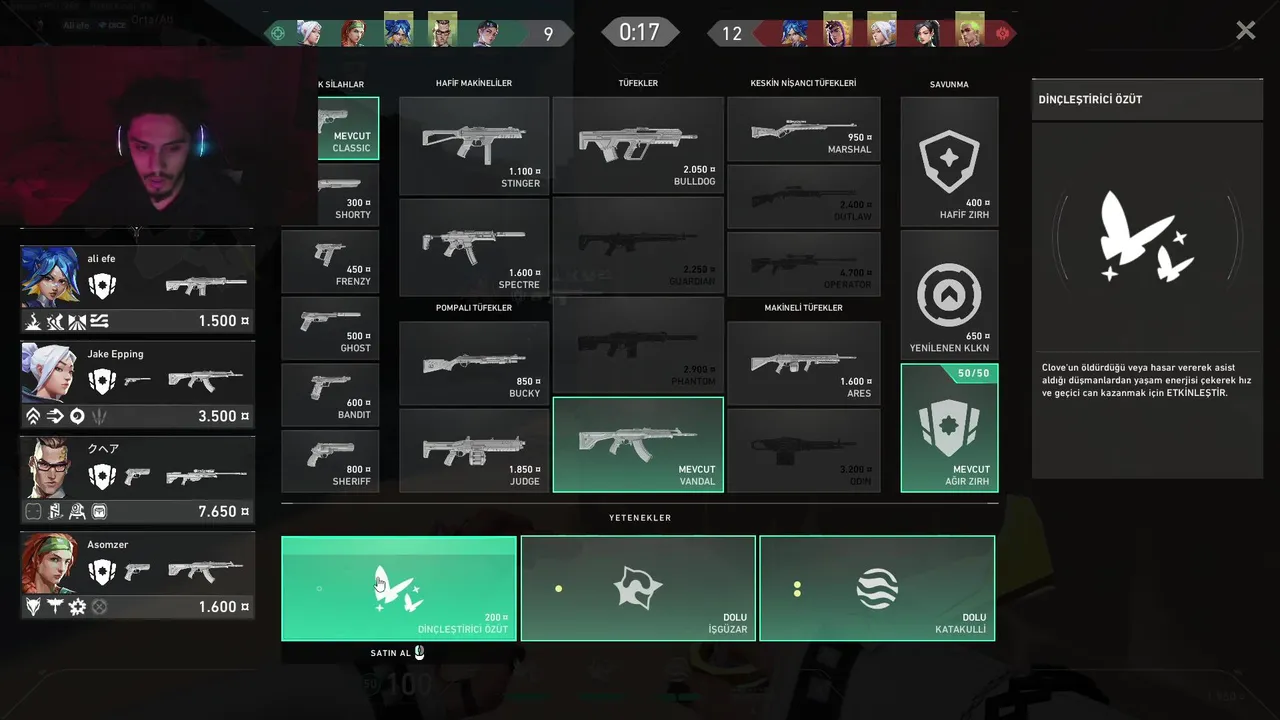Buy the Shorty sidearm

(x=349, y=195)
